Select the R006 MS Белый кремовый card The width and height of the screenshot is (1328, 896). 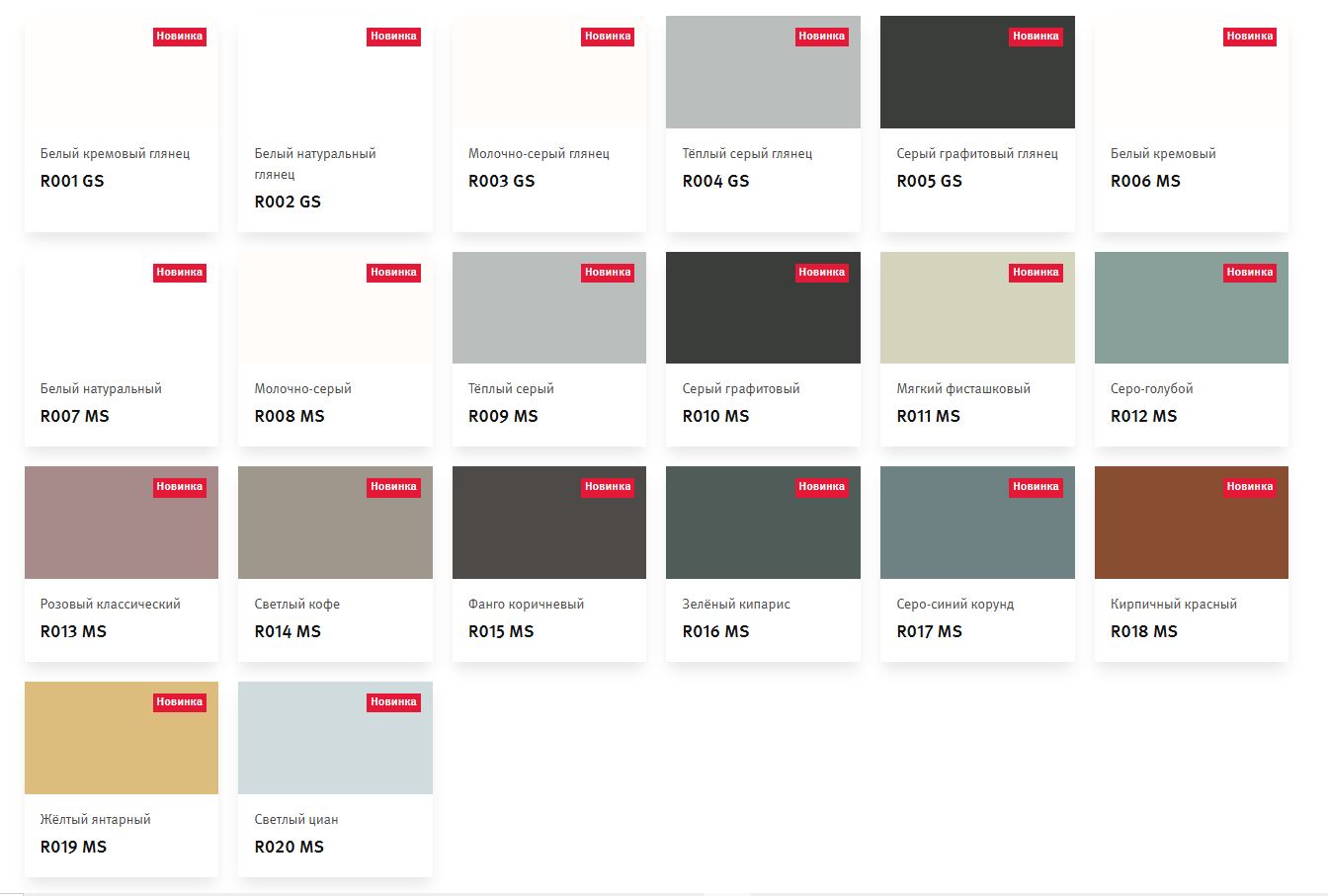tap(1191, 123)
